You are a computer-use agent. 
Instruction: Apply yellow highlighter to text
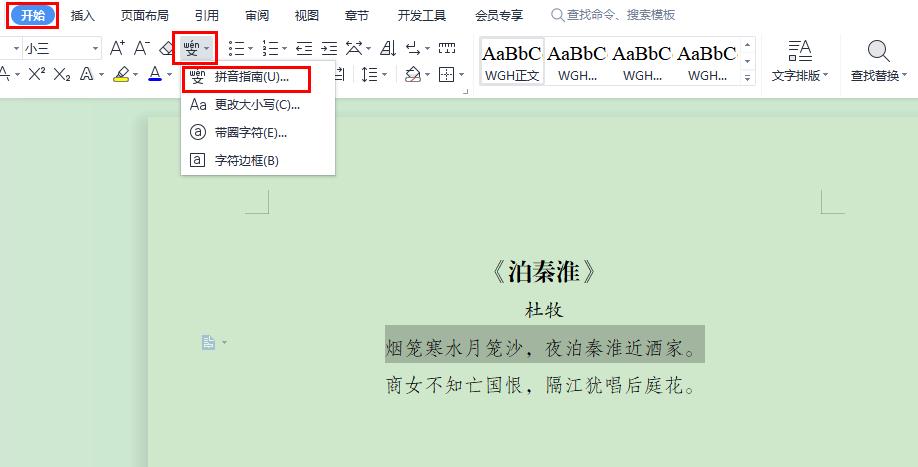pyautogui.click(x=121, y=74)
